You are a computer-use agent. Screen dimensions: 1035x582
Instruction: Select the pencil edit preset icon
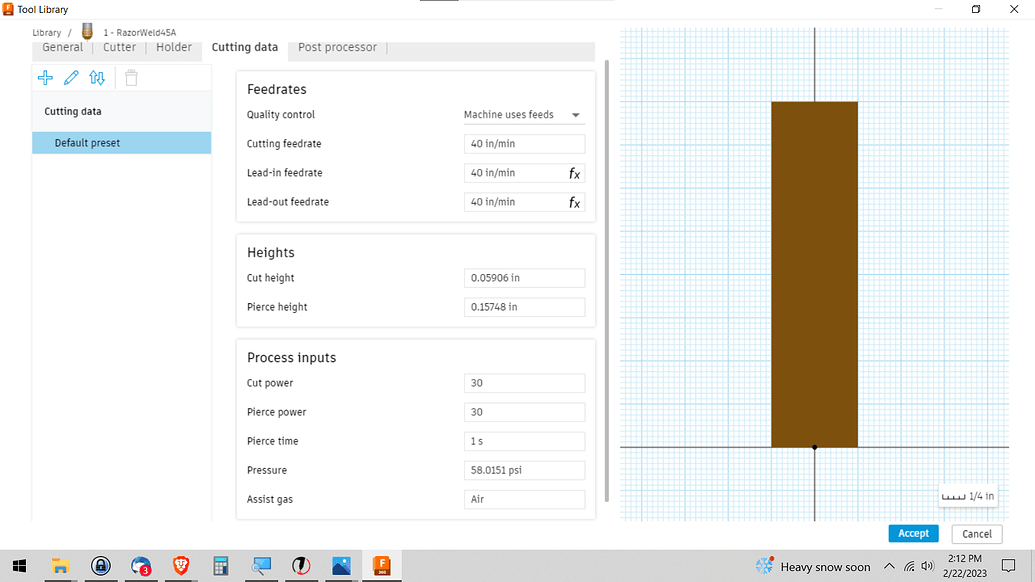(x=70, y=77)
